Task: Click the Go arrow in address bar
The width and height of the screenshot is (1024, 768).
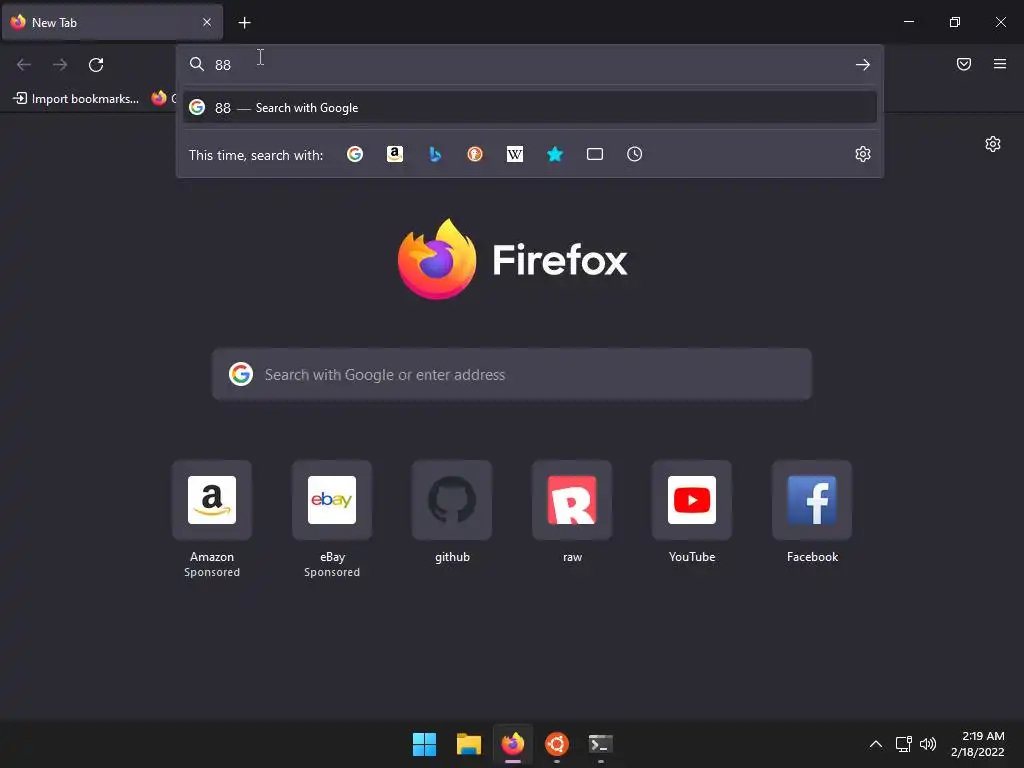Action: click(863, 65)
